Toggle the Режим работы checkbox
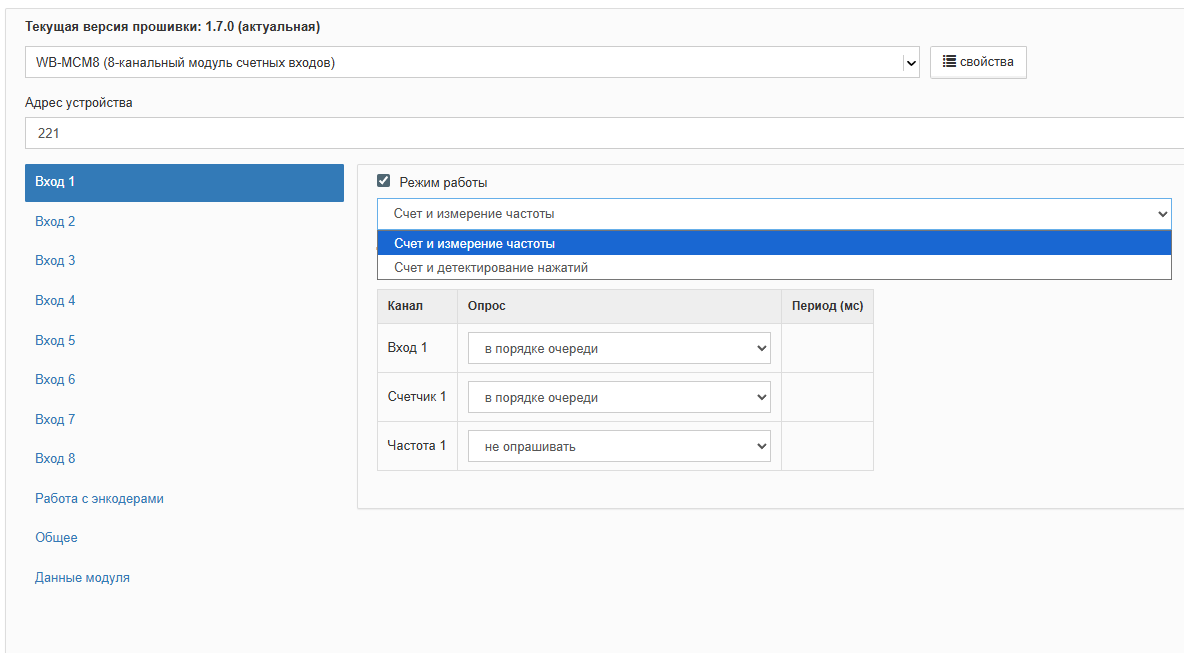 pos(383,182)
